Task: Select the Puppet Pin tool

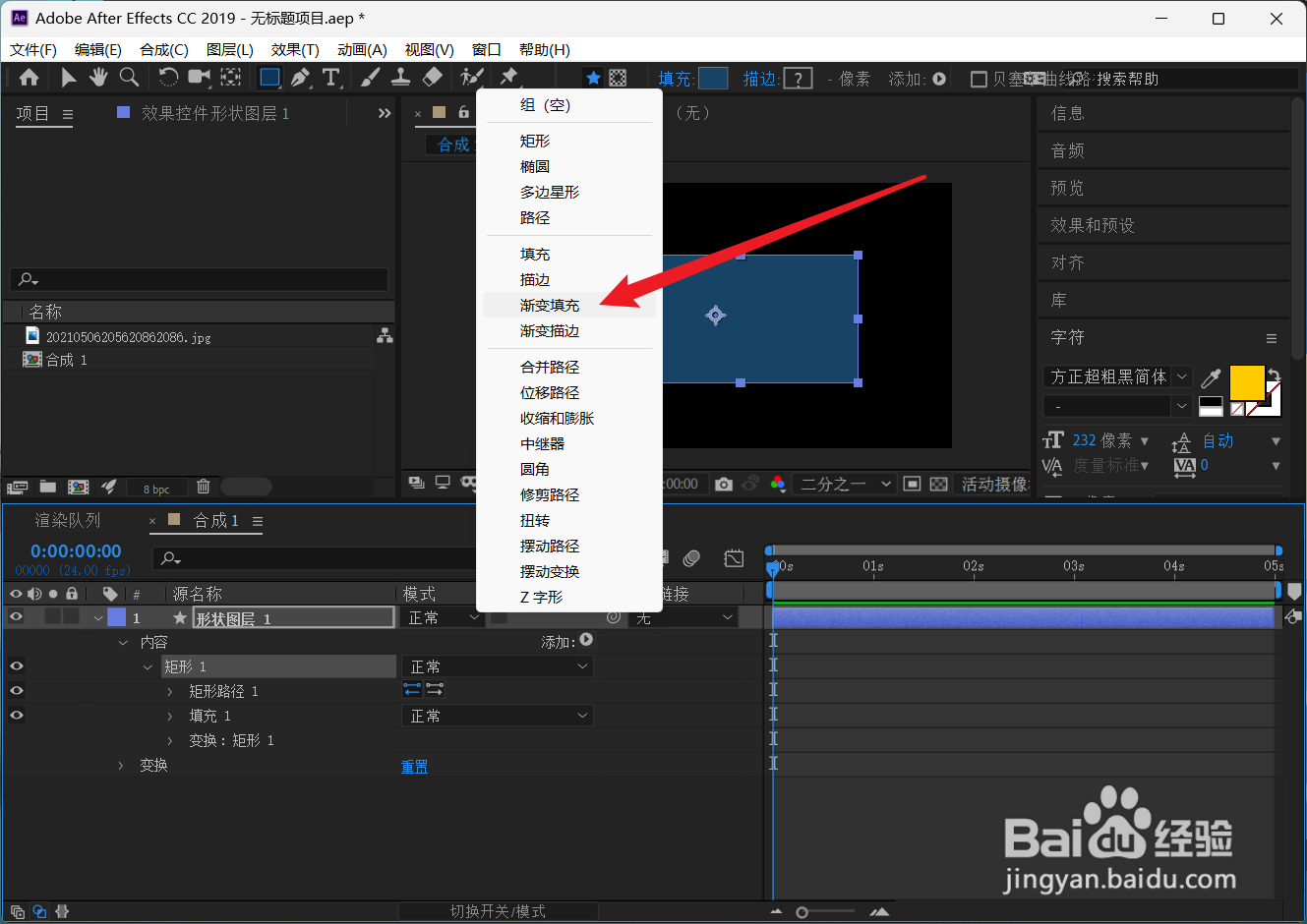Action: point(508,77)
